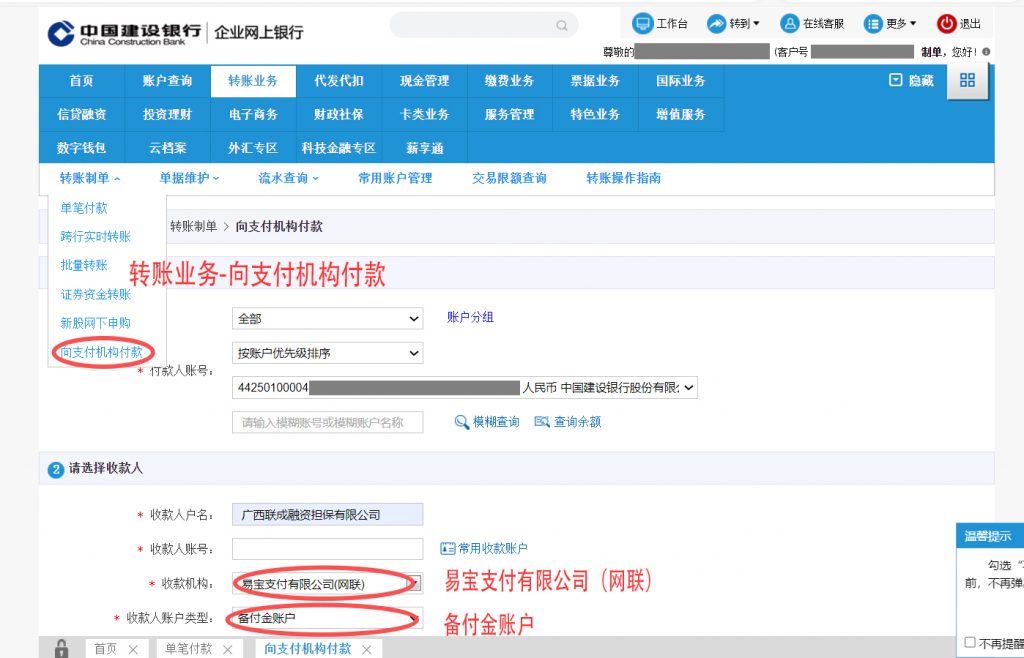The width and height of the screenshot is (1024, 658).
Task: Open the 付款人账号 account dropdown
Action: point(465,387)
